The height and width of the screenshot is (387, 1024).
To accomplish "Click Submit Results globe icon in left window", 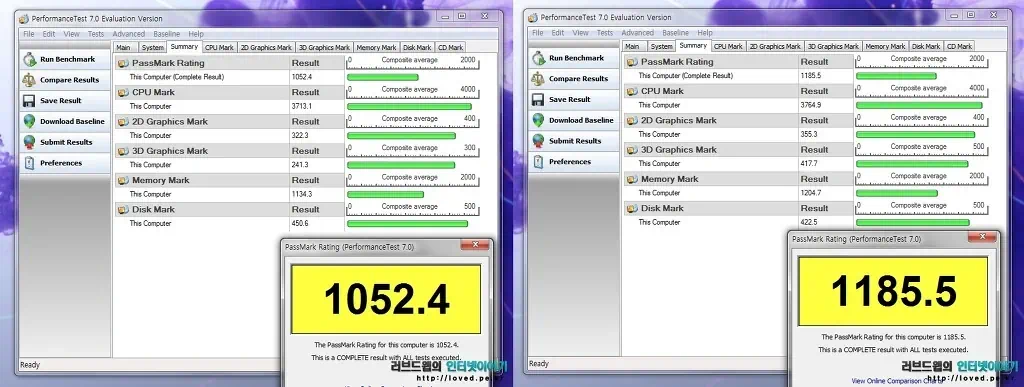I will (29, 142).
